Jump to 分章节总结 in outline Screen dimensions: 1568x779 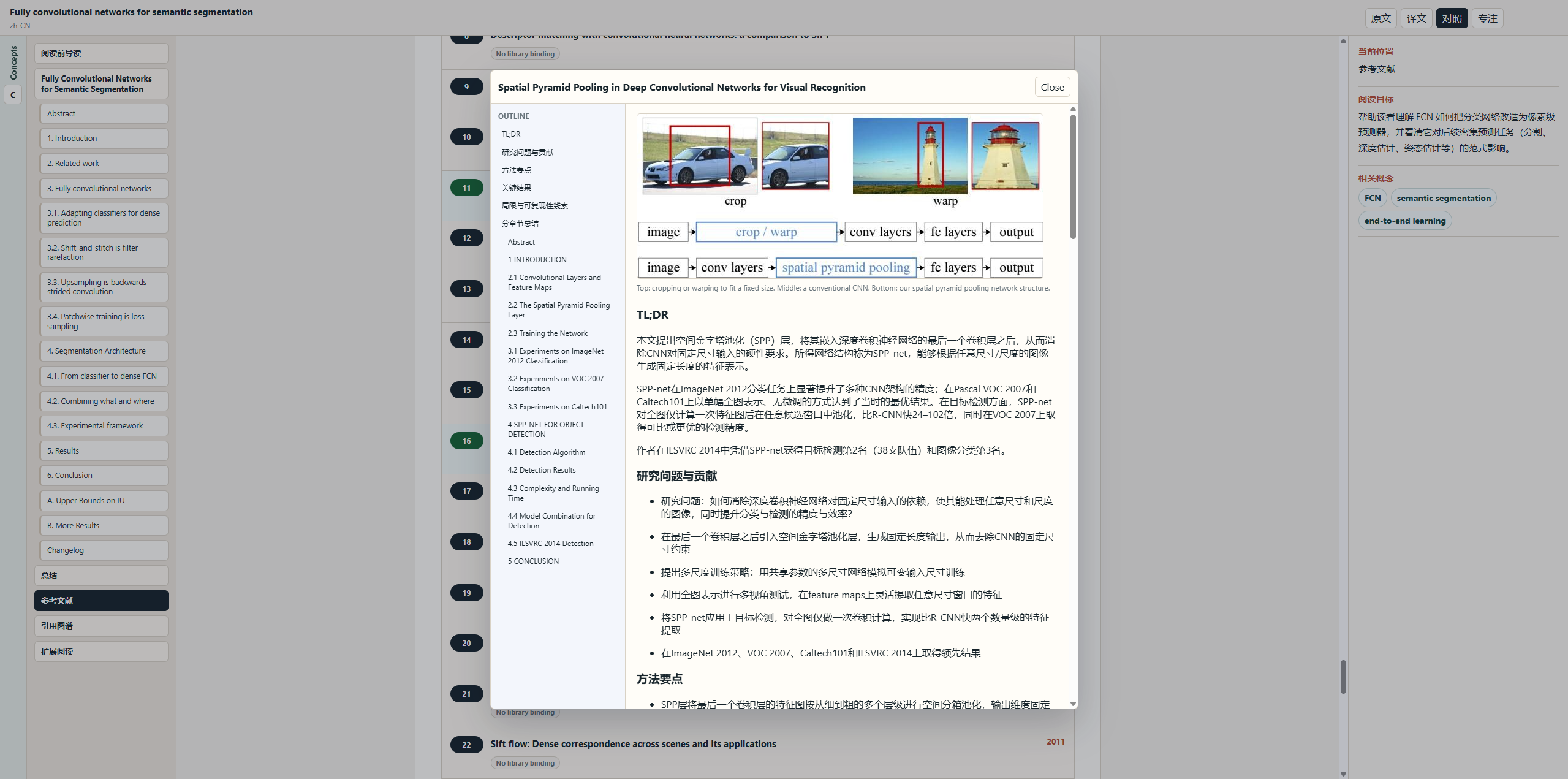[x=520, y=223]
